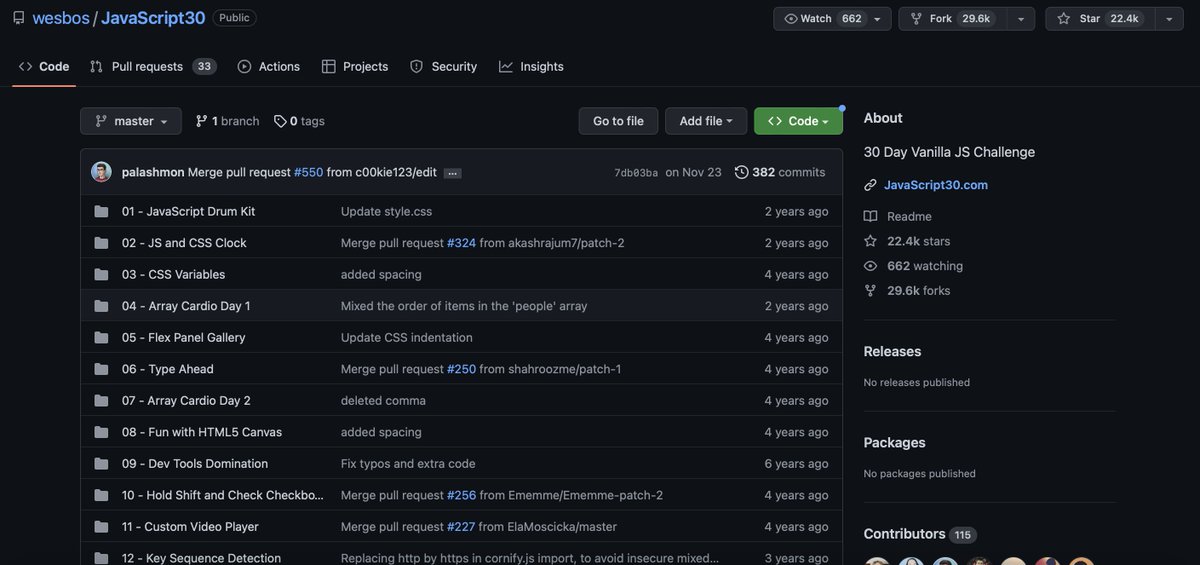Open 'Fix typos and extra code' commit
1200x565 pixels.
[x=408, y=464]
